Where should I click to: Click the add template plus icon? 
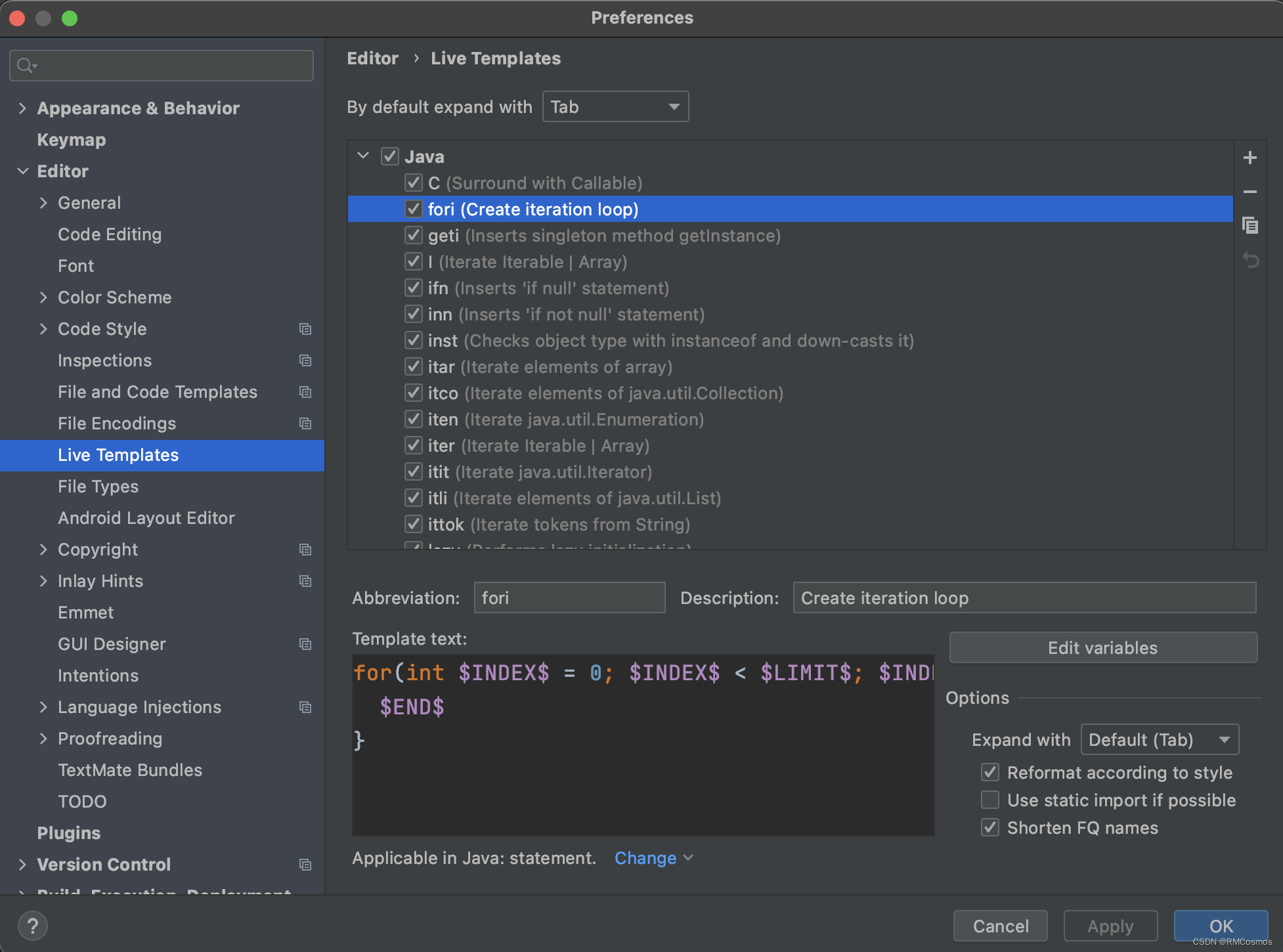tap(1250, 158)
